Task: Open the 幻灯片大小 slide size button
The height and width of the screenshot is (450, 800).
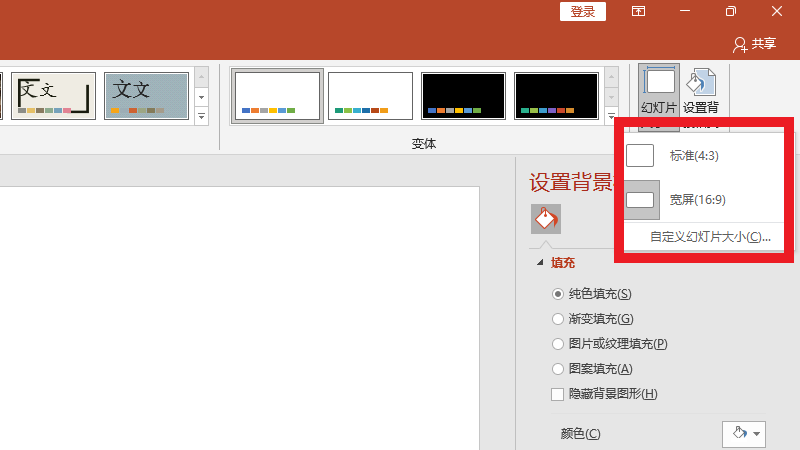Action: pos(659,92)
